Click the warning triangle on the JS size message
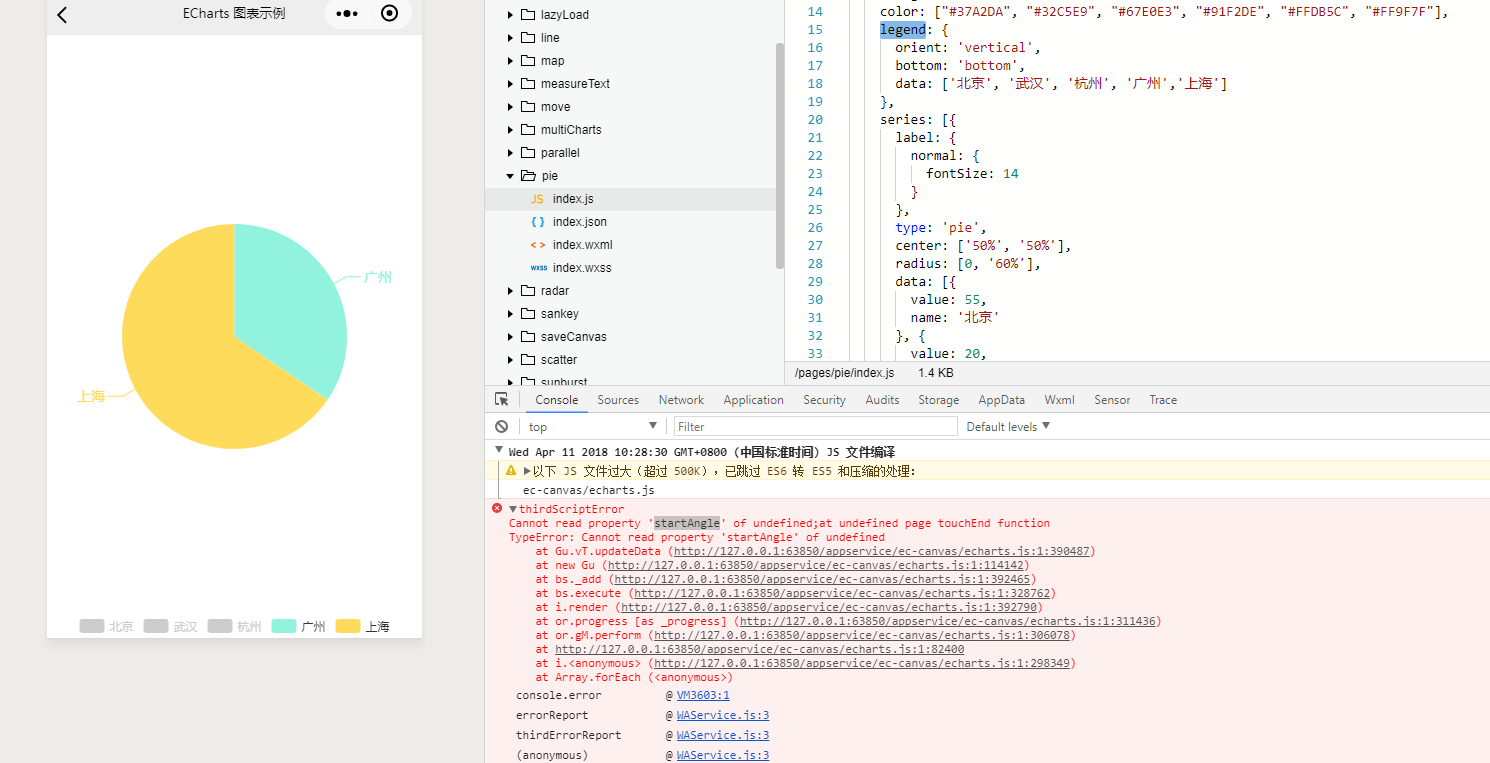This screenshot has height=763, width=1490. (512, 469)
